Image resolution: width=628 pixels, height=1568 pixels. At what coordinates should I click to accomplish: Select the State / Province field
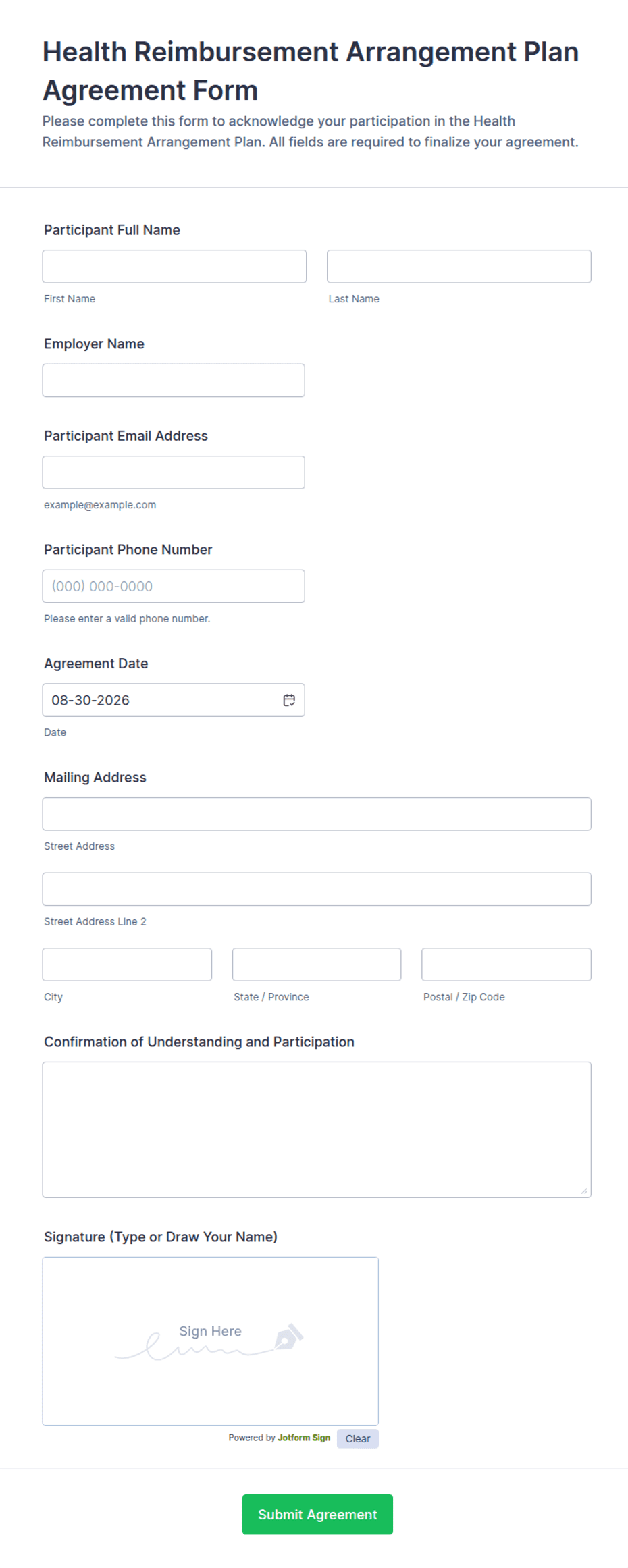pyautogui.click(x=317, y=965)
